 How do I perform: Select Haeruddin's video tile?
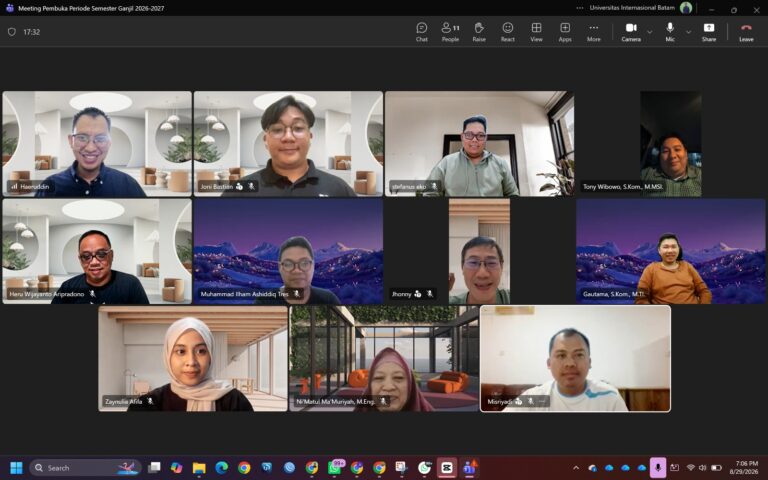(97, 144)
